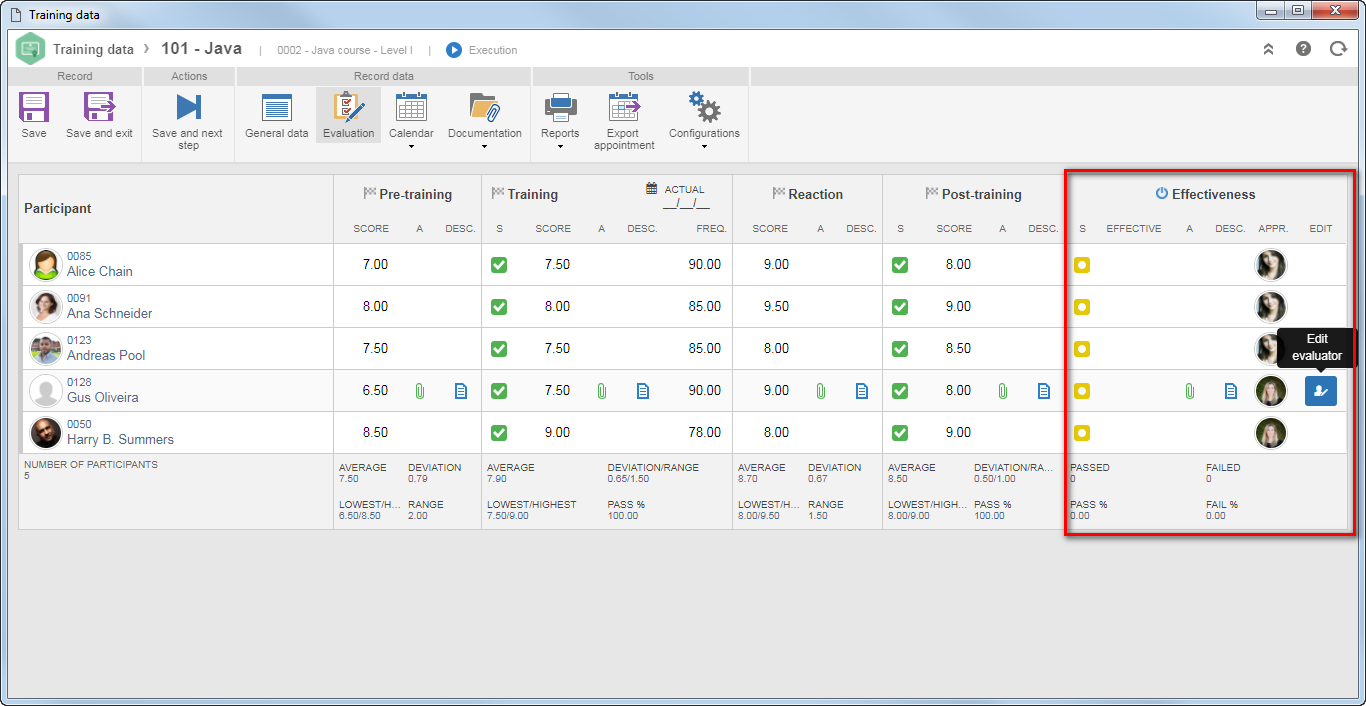Toggle Ana Schneider post-training status checkbox
Screen dimensions: 1366x706
(900, 307)
